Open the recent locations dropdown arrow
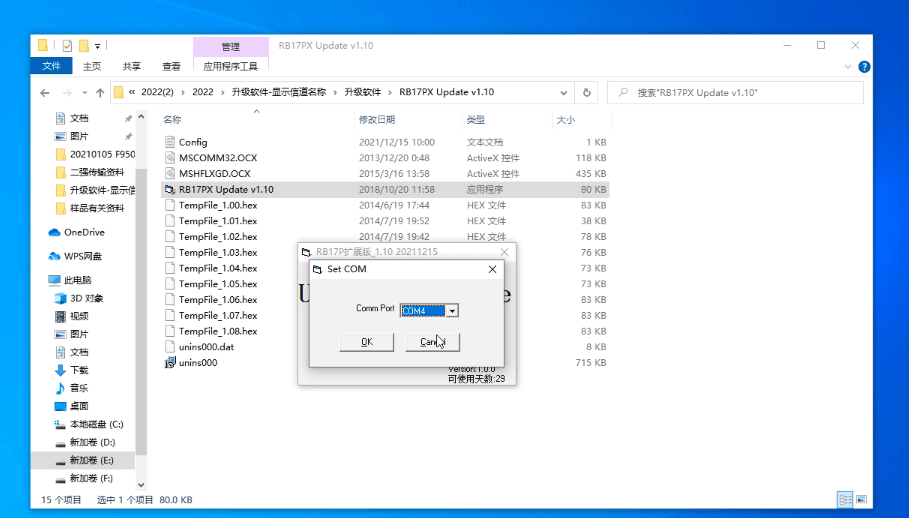Screen dimensions: 909x518 (84, 92)
